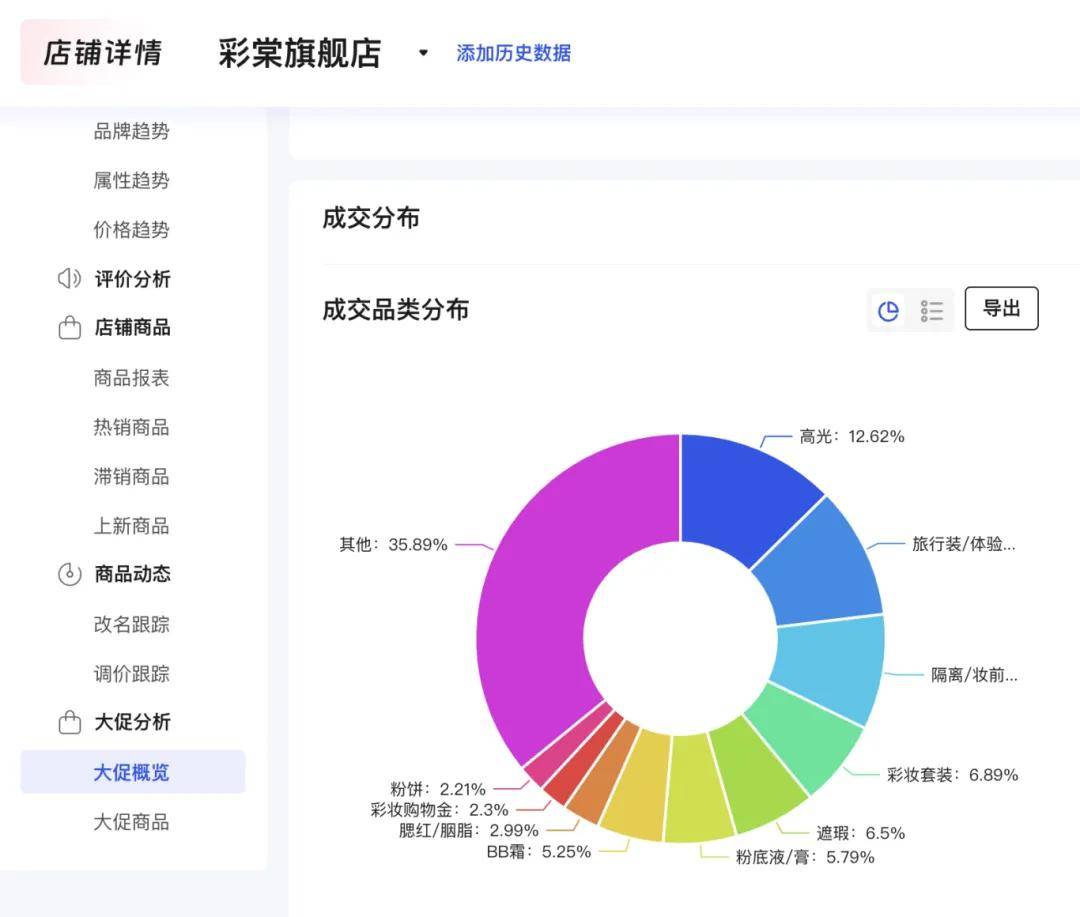Click the 高光: 12.62% label
Screen dimensions: 1080x917
point(851,436)
